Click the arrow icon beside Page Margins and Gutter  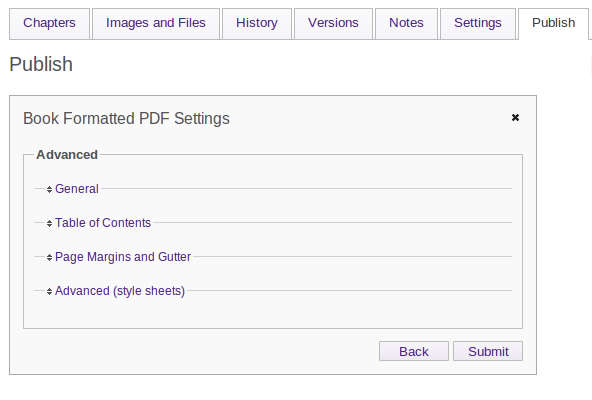tap(49, 257)
